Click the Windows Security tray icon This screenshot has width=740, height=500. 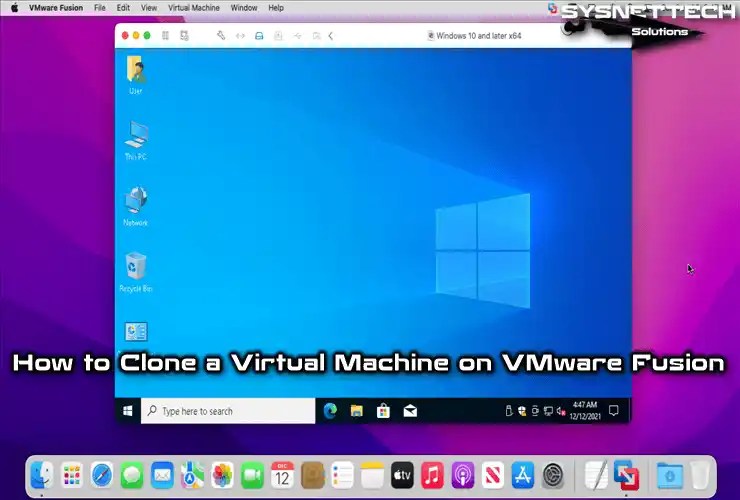(x=522, y=411)
